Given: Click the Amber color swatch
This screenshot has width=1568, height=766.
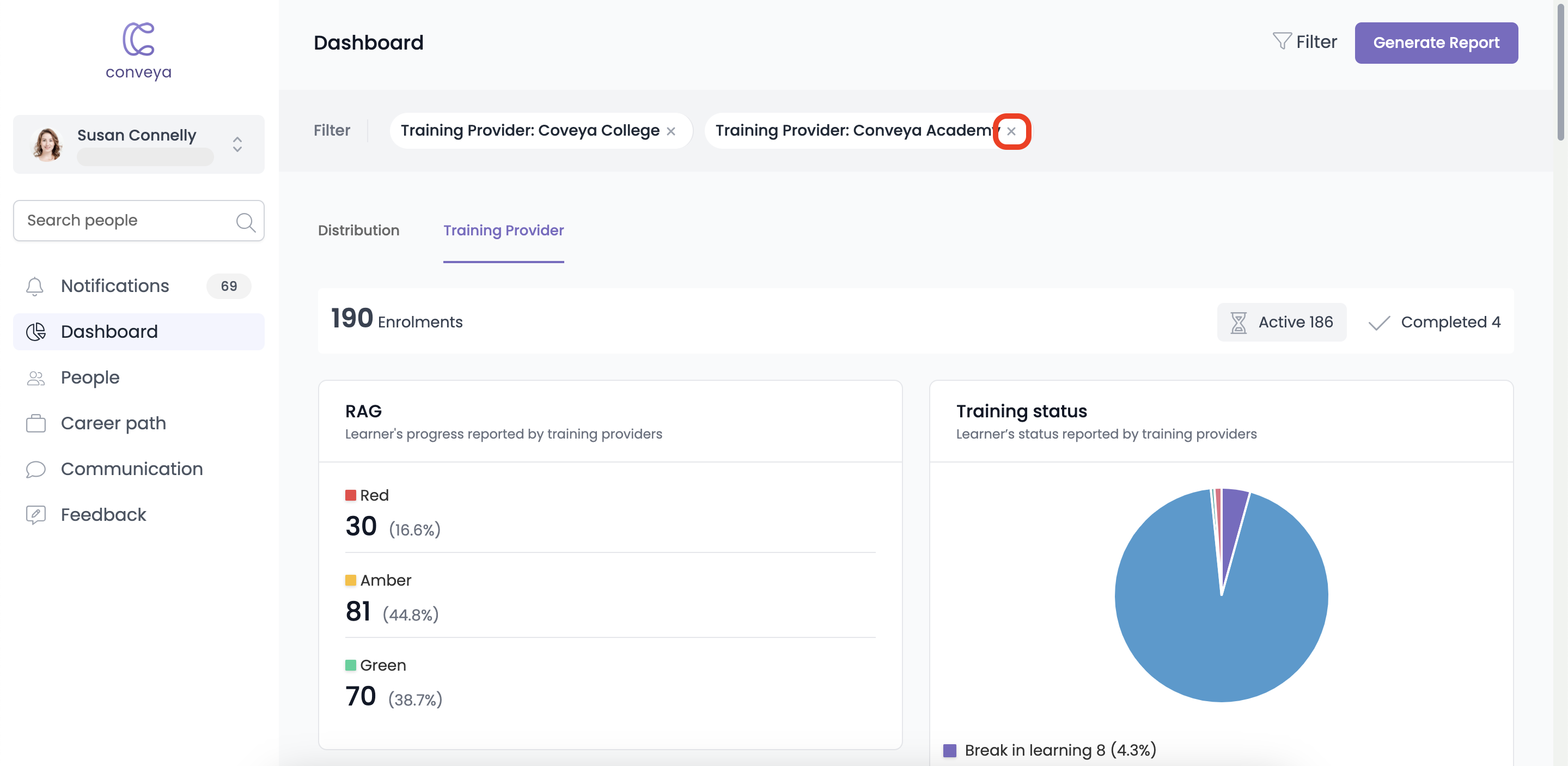Looking at the screenshot, I should 351,580.
